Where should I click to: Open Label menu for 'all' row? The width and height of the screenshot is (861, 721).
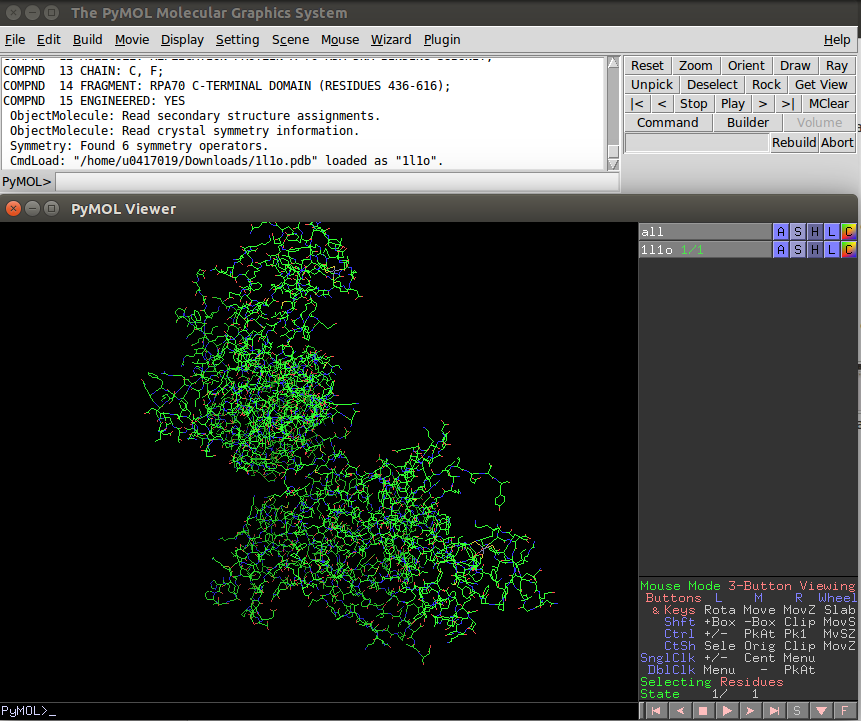(832, 232)
